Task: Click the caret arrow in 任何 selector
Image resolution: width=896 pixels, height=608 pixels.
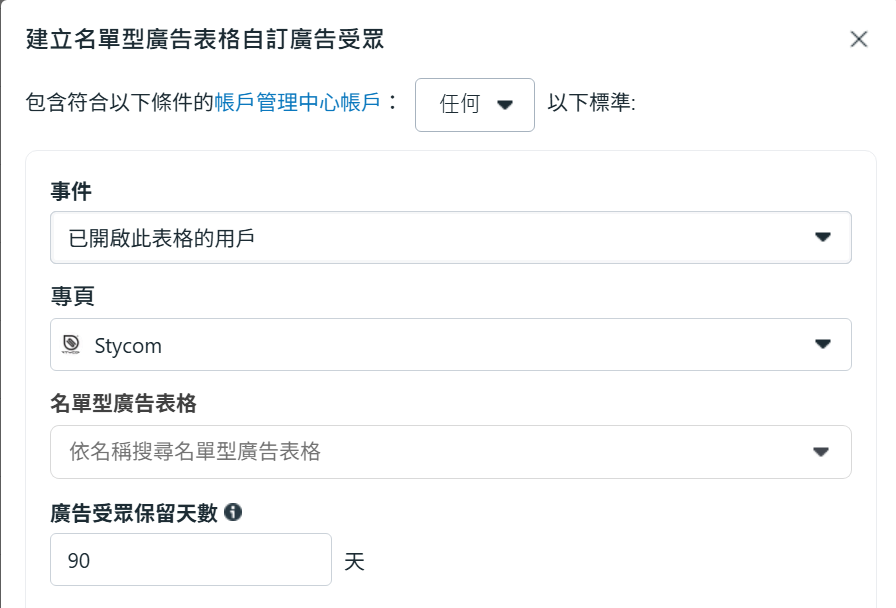Action: coord(504,104)
